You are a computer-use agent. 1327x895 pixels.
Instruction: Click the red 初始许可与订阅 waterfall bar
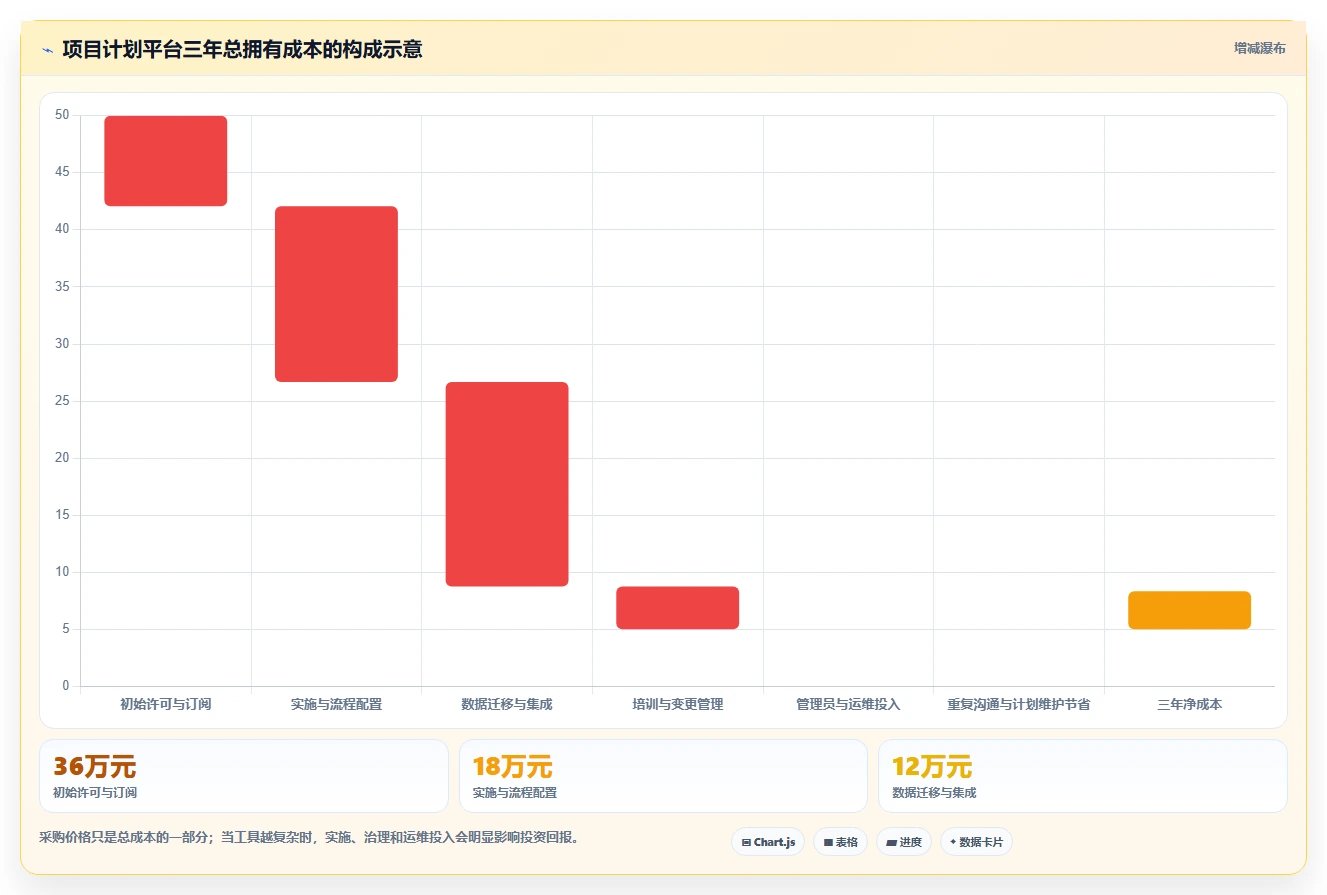[x=166, y=161]
